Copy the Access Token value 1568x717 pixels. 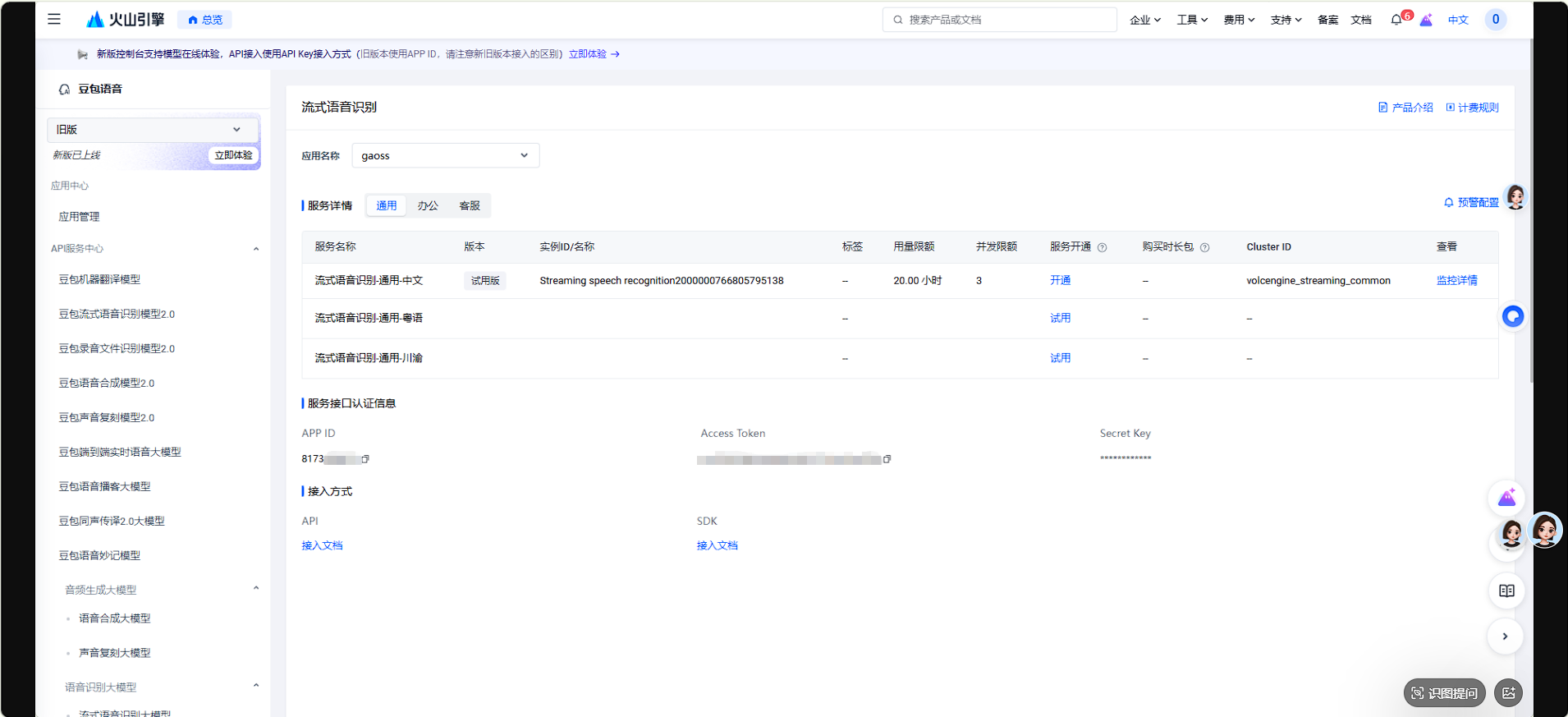tap(887, 459)
